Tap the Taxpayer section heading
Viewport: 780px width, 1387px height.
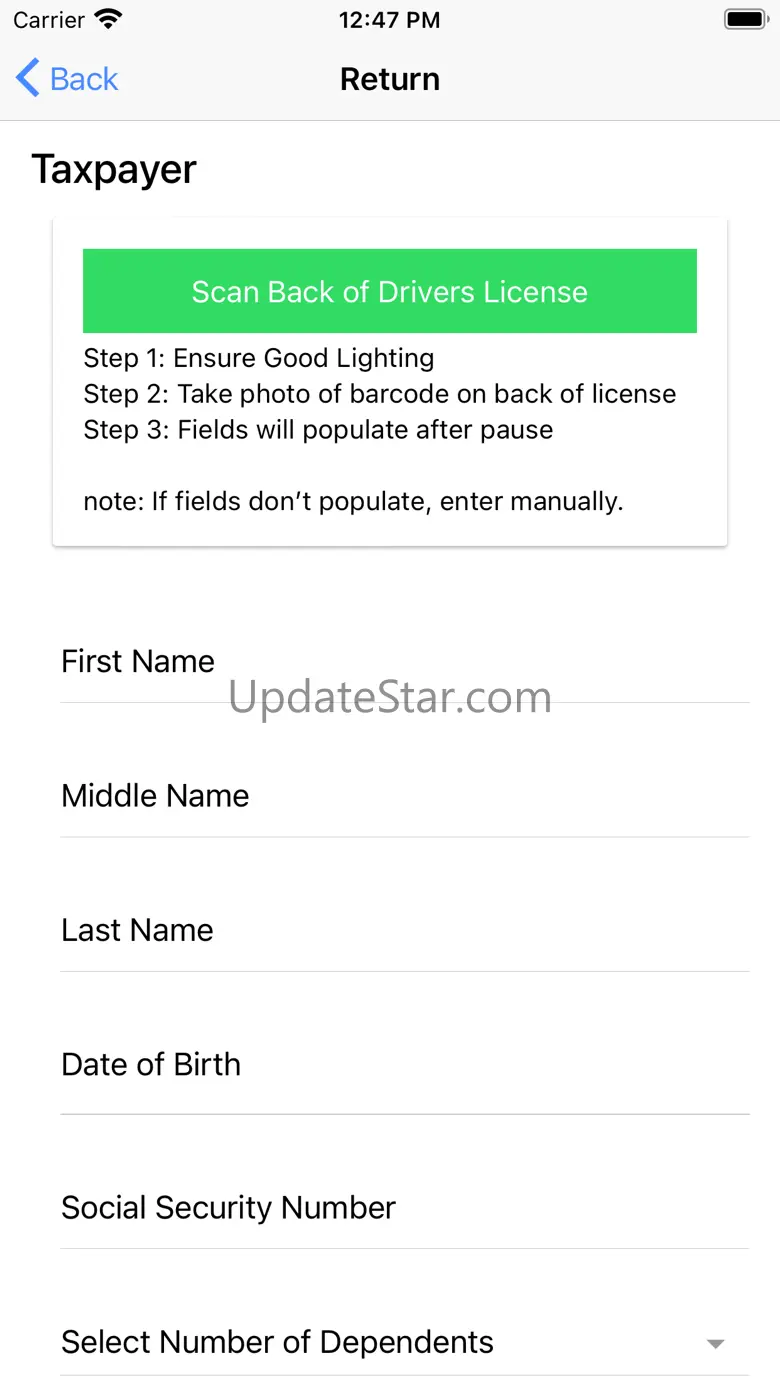coord(114,170)
